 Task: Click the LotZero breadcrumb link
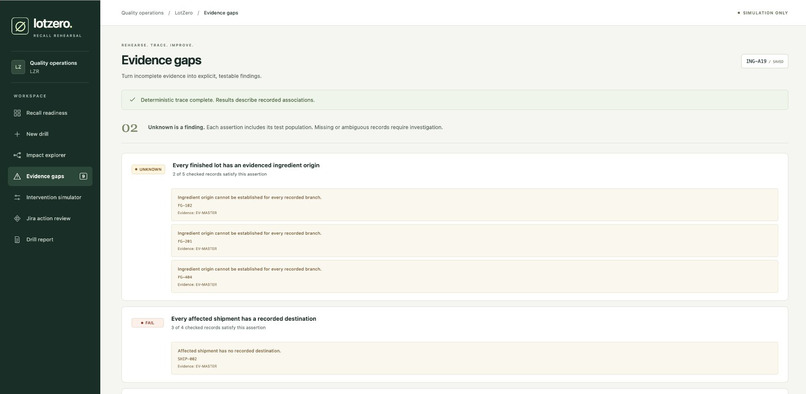click(184, 13)
